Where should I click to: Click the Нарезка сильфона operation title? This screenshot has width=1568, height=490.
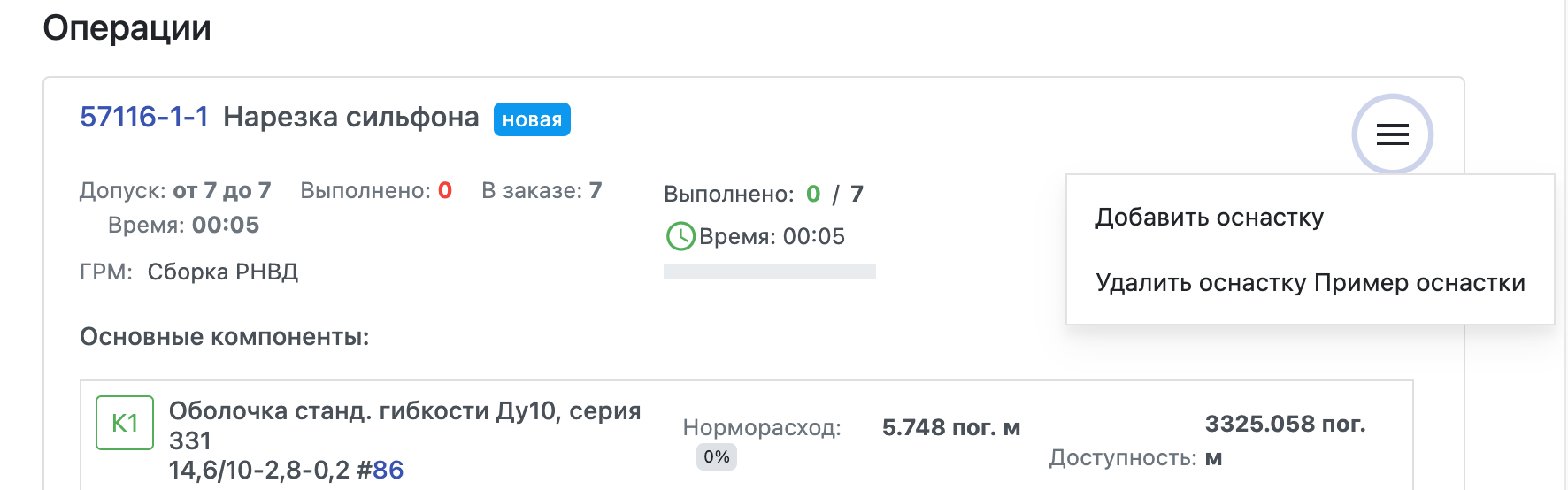350,117
